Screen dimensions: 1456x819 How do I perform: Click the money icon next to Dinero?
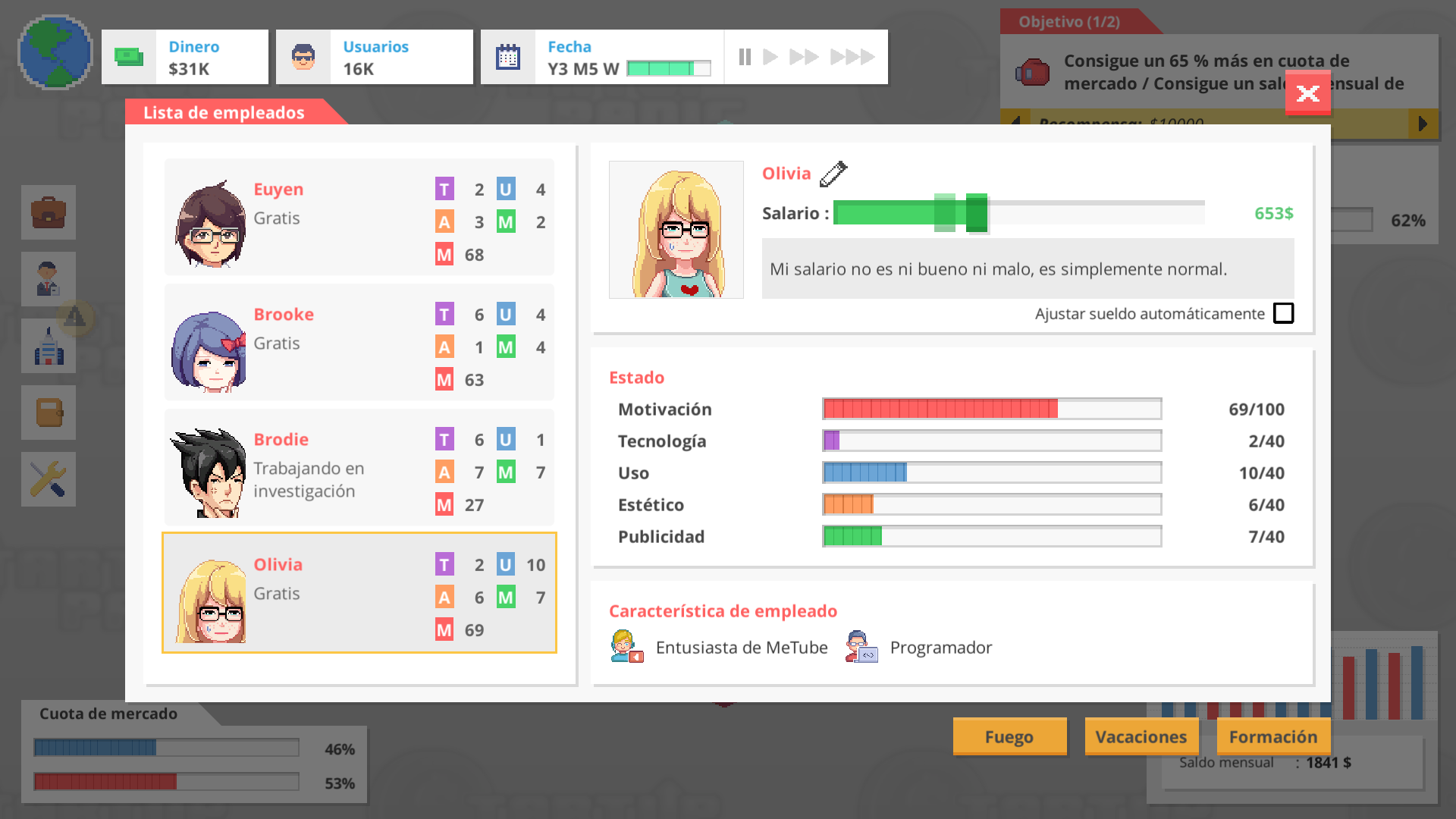tap(129, 56)
